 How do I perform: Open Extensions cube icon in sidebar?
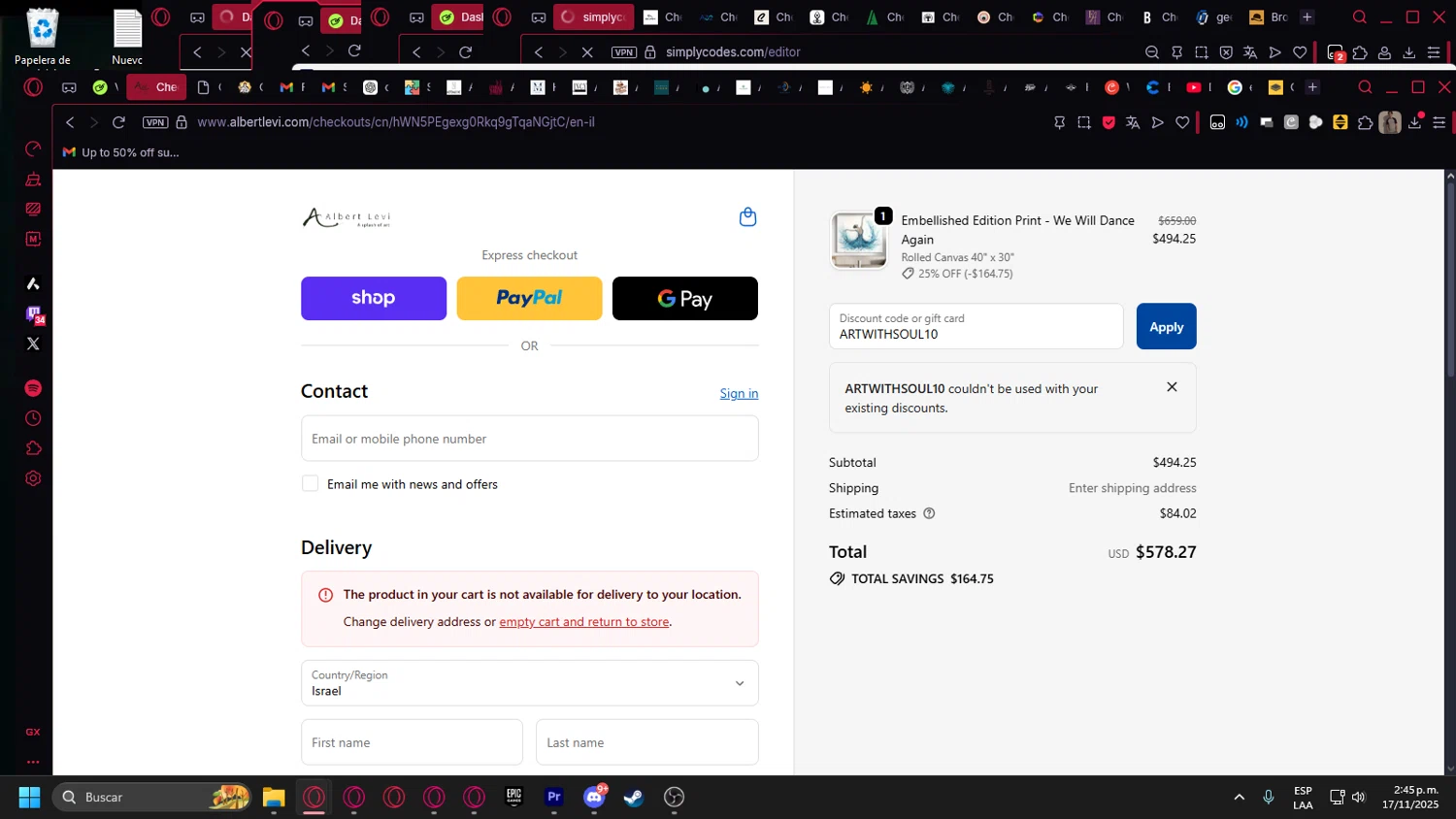click(33, 448)
